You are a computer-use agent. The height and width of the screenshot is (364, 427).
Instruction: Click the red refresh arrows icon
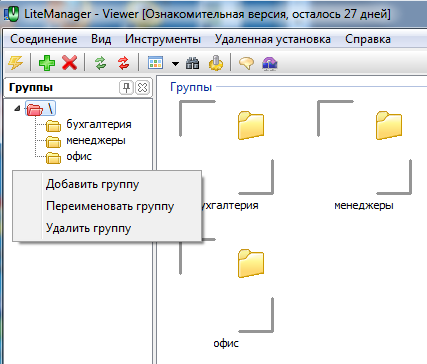click(124, 63)
